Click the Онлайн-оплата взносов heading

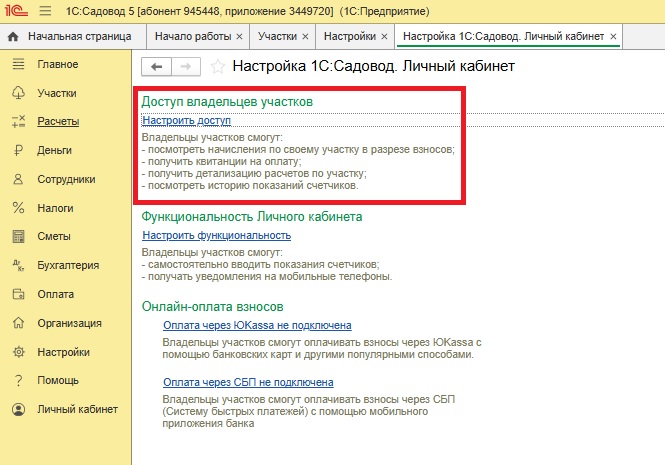(212, 307)
